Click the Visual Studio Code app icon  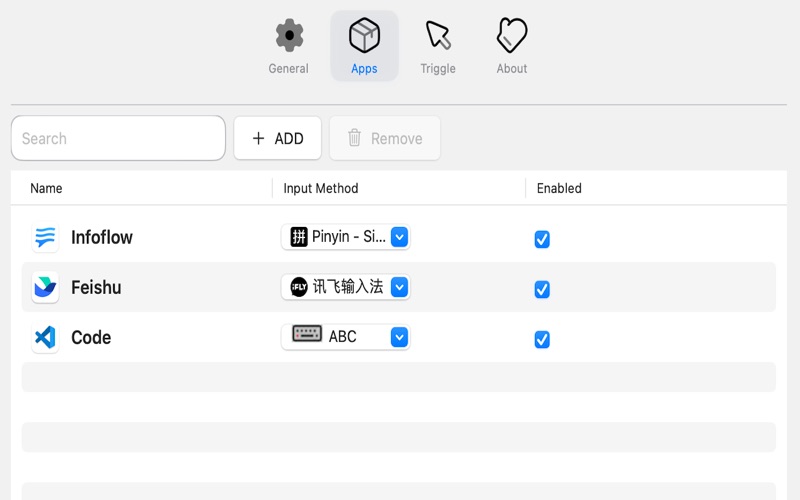45,338
